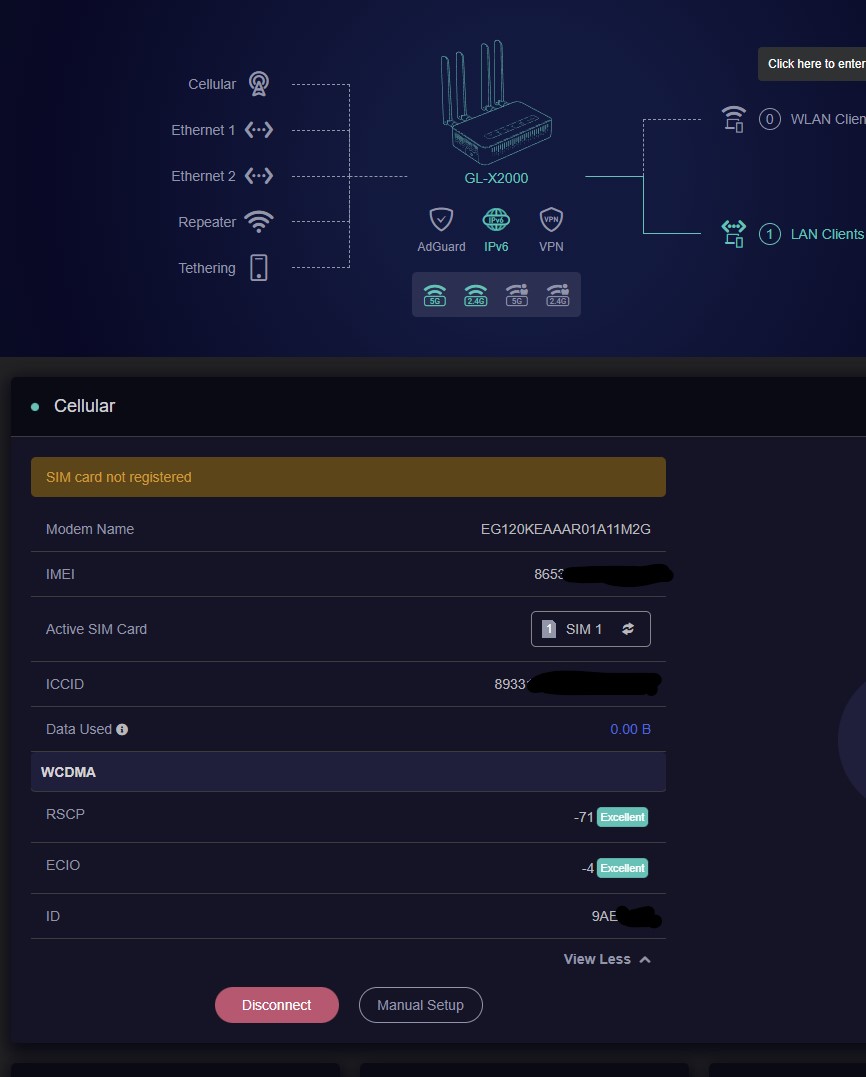Click the Tethering phone icon

tap(259, 268)
